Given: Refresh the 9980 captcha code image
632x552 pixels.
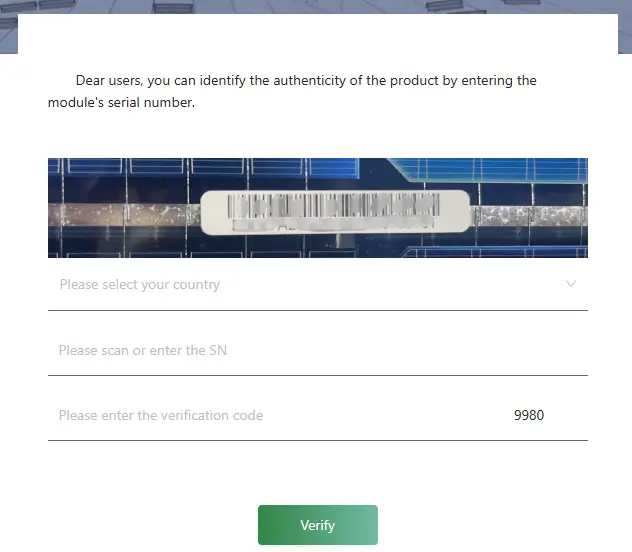Looking at the screenshot, I should (529, 415).
